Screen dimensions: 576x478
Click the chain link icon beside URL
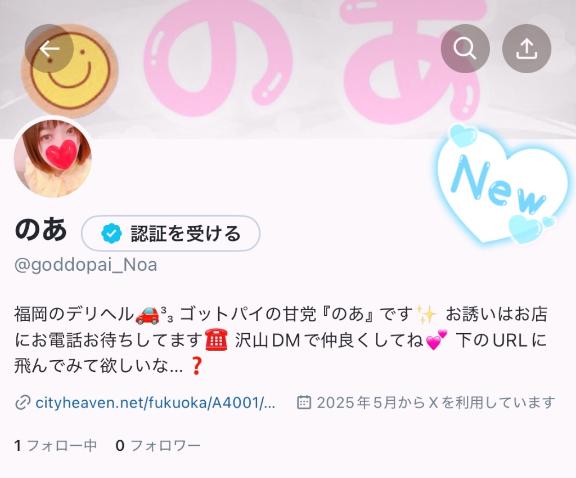(23, 403)
